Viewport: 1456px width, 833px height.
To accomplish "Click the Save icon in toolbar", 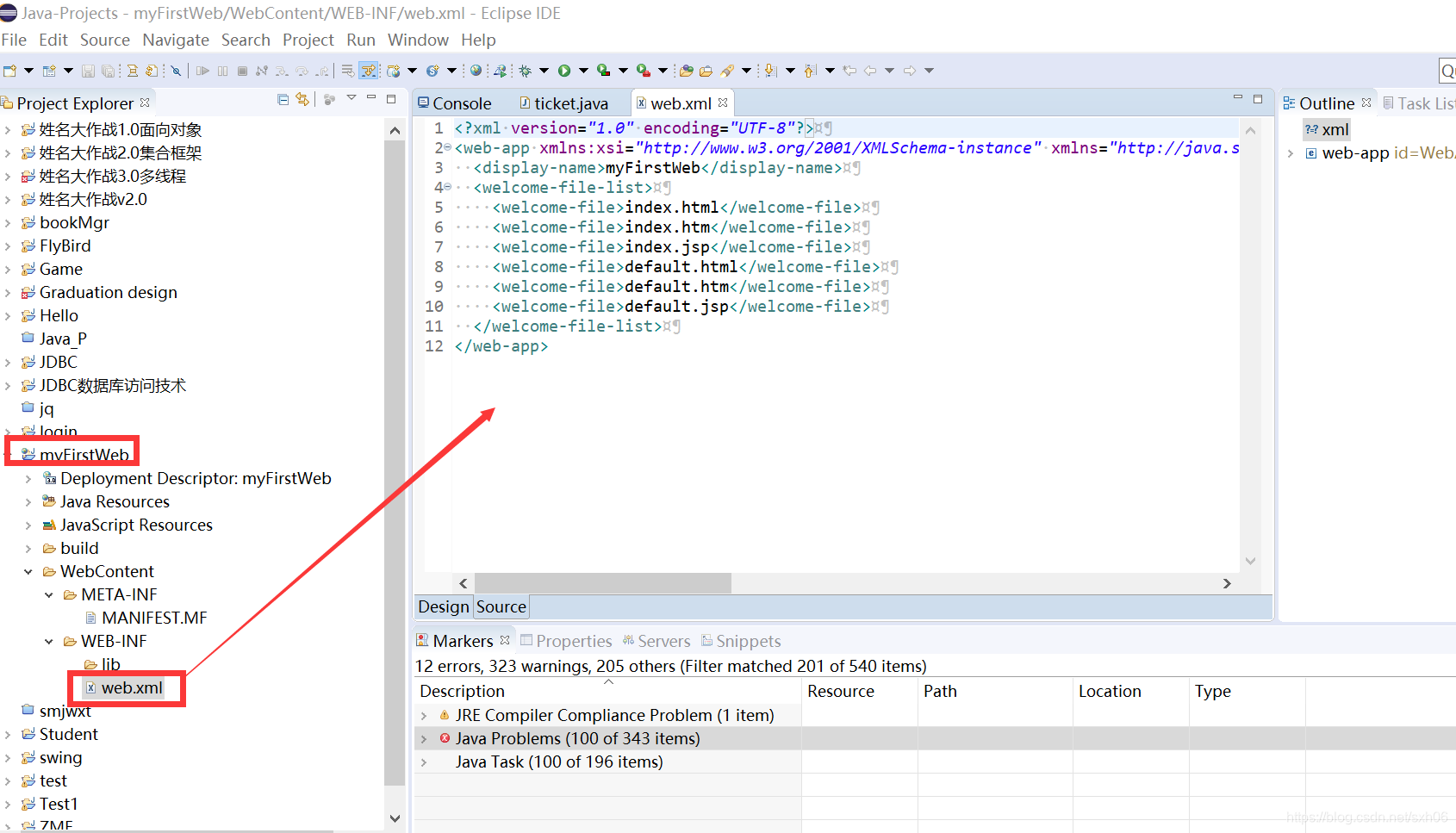I will click(x=88, y=71).
